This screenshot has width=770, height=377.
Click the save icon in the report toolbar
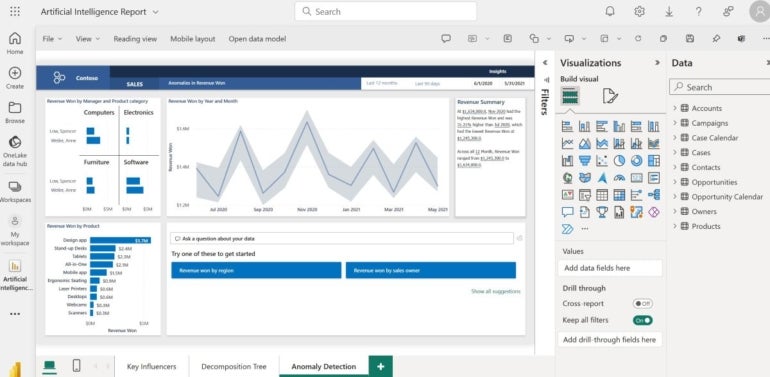[x=690, y=39]
